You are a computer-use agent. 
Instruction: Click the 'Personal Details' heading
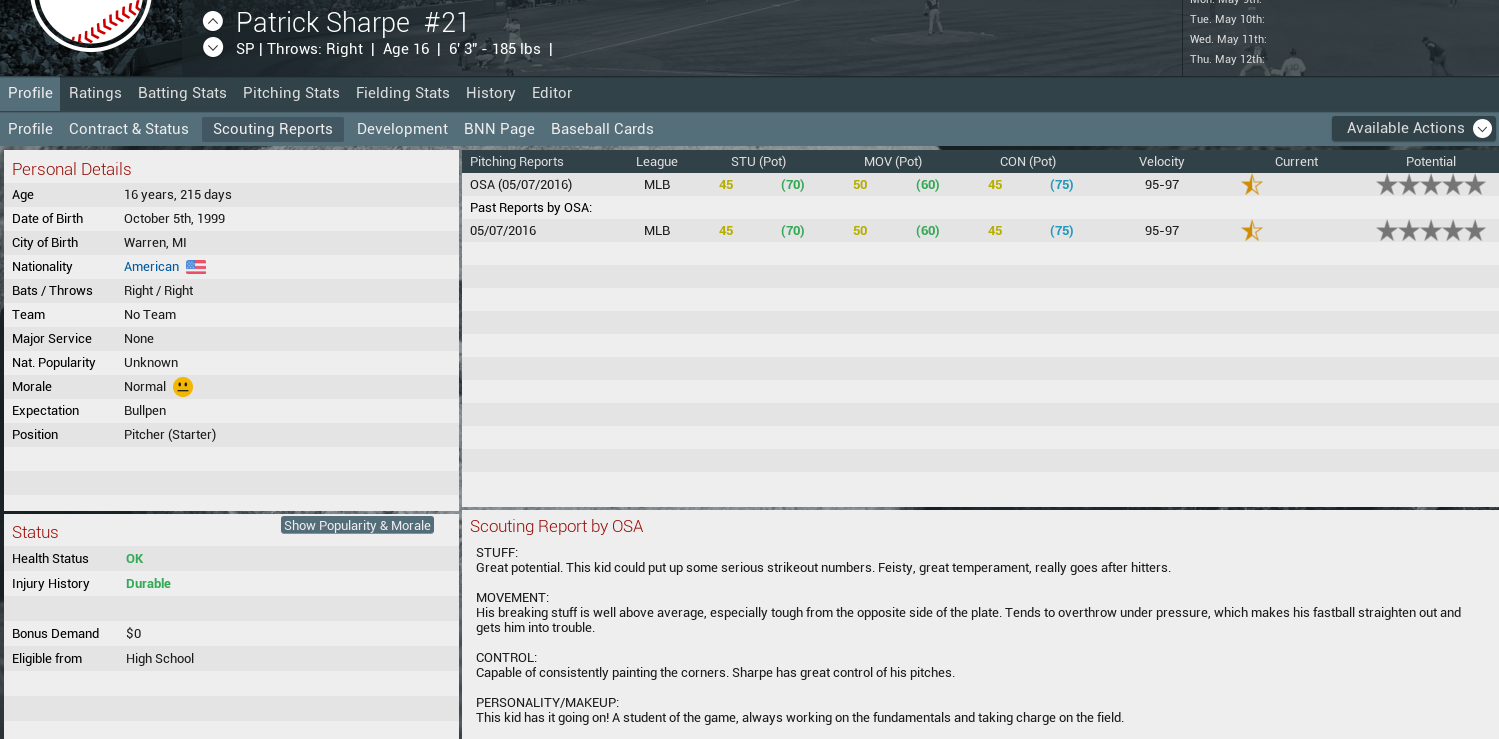click(72, 170)
